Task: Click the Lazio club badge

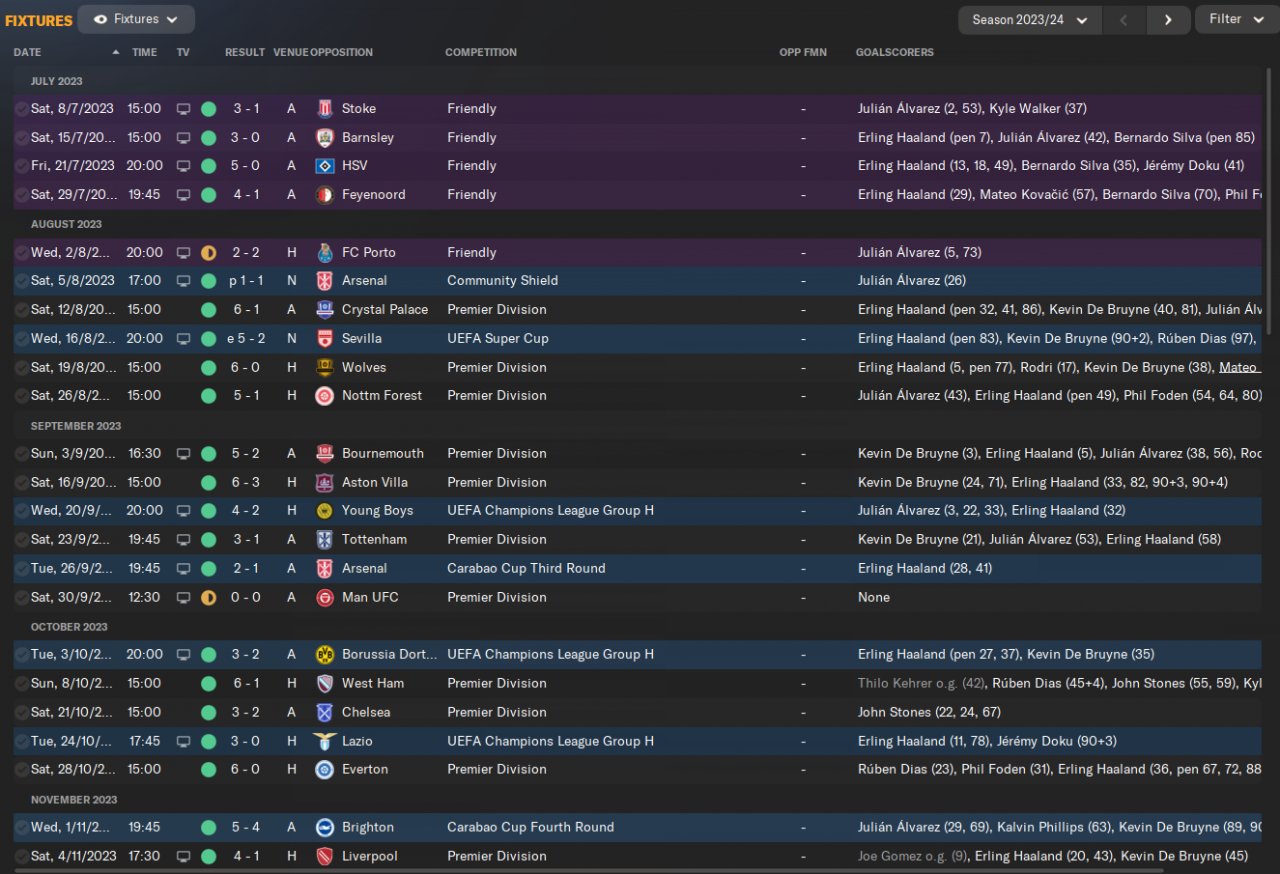Action: click(324, 742)
